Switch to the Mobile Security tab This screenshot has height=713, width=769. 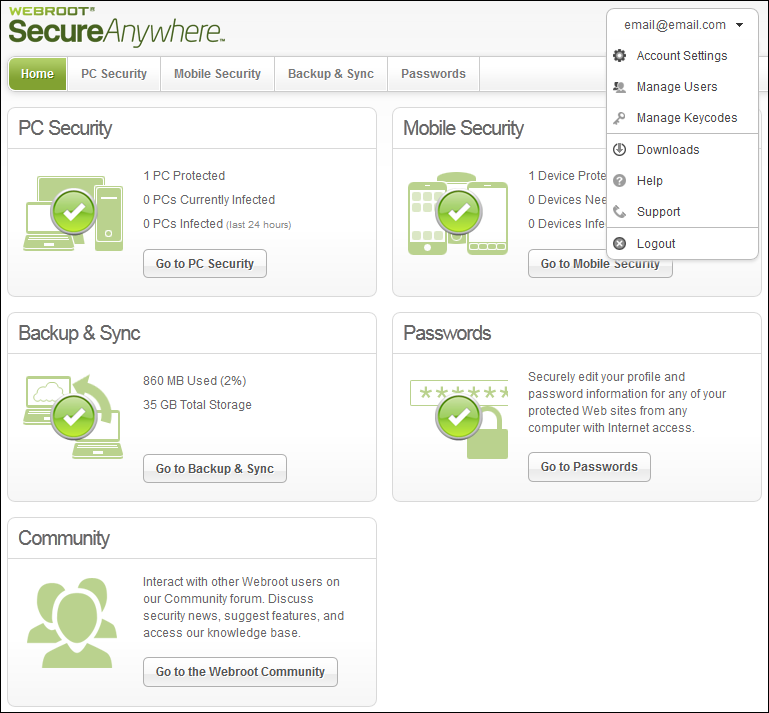[217, 74]
